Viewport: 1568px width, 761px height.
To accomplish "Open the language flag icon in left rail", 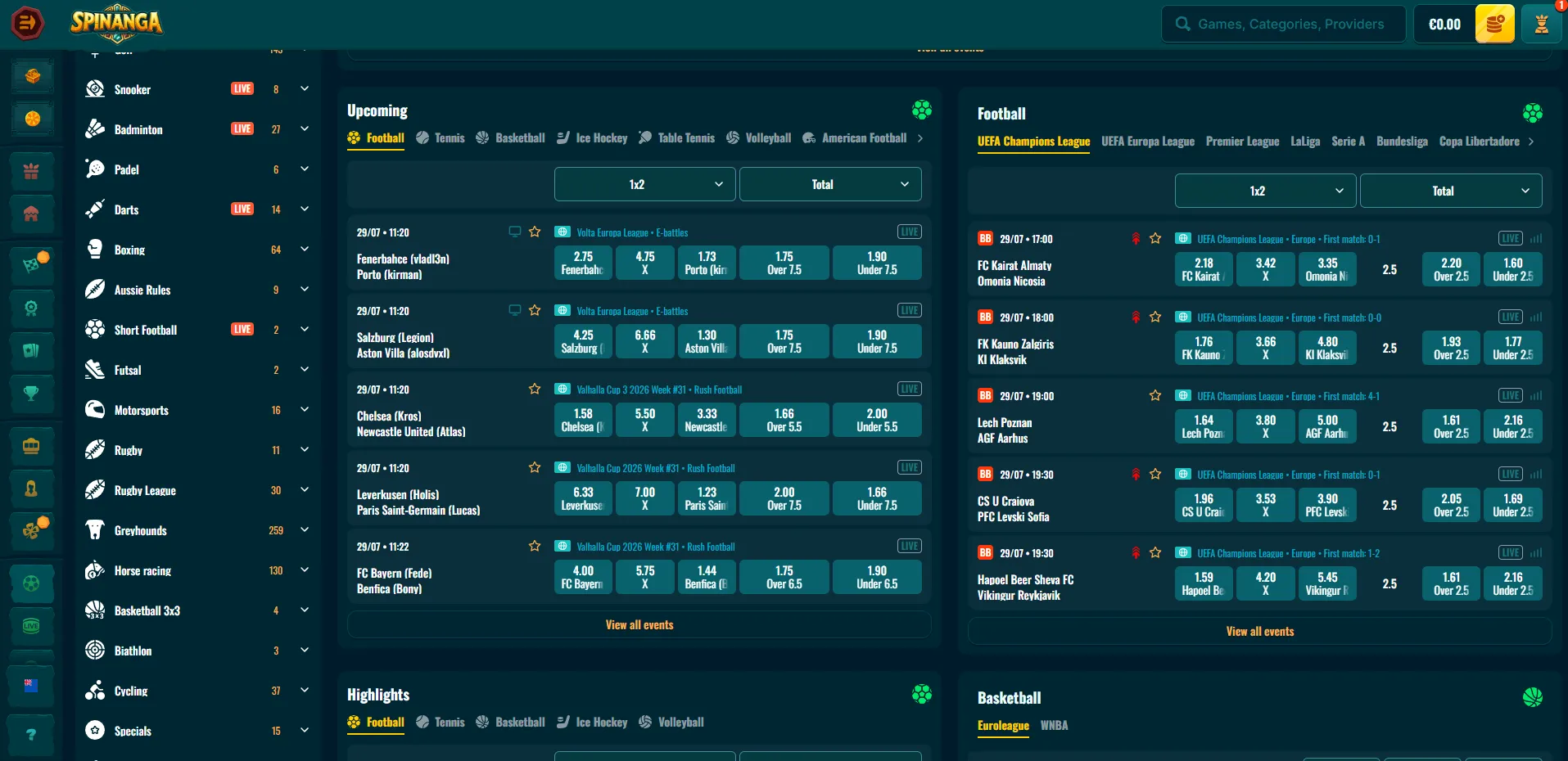I will click(31, 686).
